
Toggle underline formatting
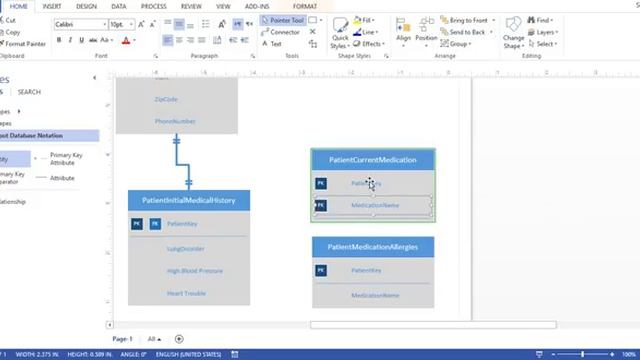[82, 40]
